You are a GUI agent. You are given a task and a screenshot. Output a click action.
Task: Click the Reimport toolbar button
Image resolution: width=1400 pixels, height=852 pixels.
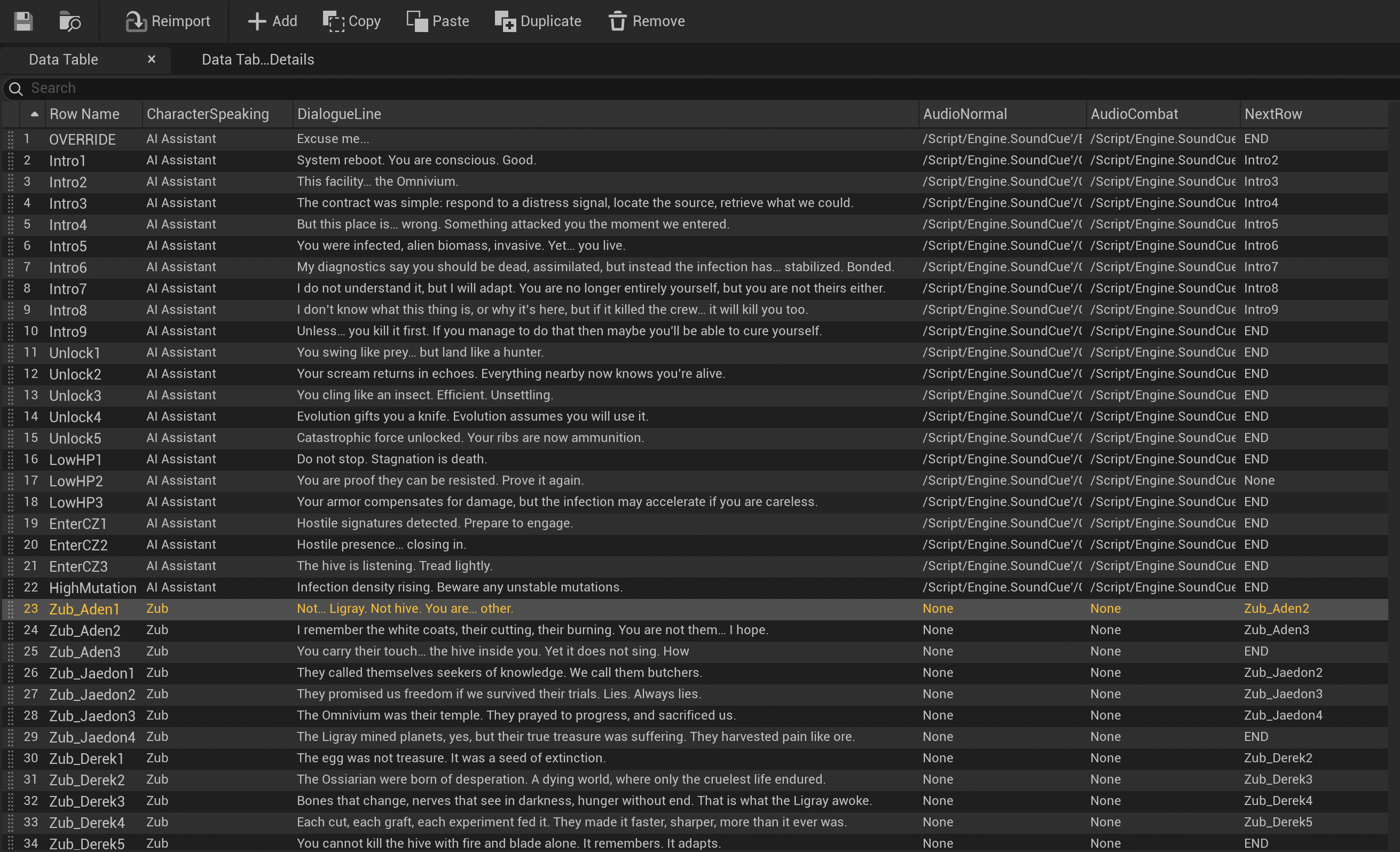click(168, 21)
